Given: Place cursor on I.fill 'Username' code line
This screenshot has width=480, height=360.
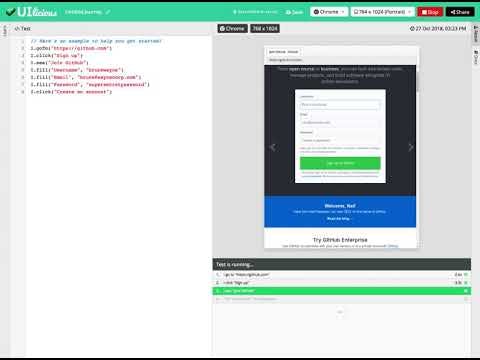Looking at the screenshot, I should tap(77, 70).
